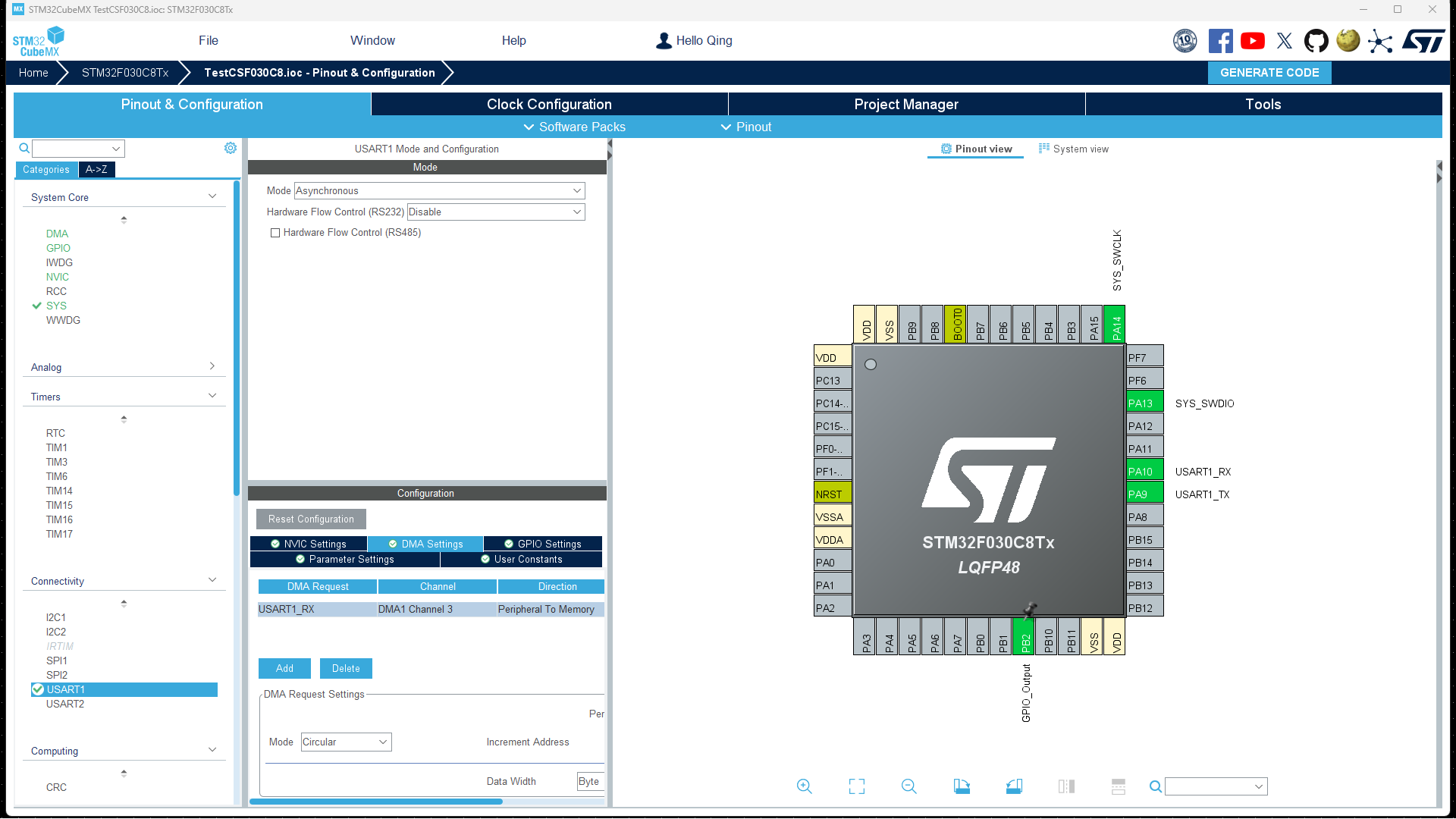Rotate the chip clockwise
The height and width of the screenshot is (819, 1456).
962,786
